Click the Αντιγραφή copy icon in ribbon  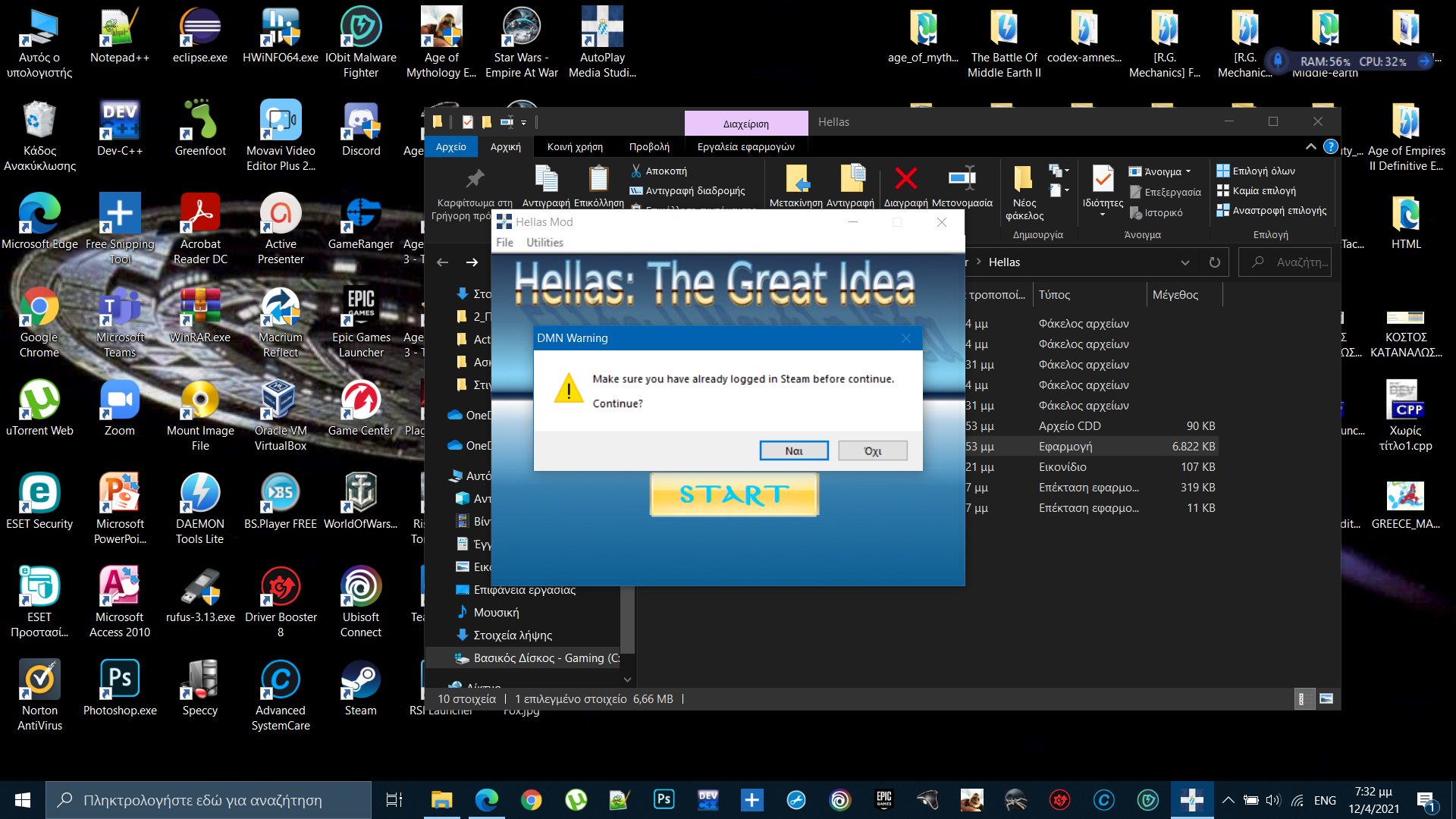(x=546, y=179)
